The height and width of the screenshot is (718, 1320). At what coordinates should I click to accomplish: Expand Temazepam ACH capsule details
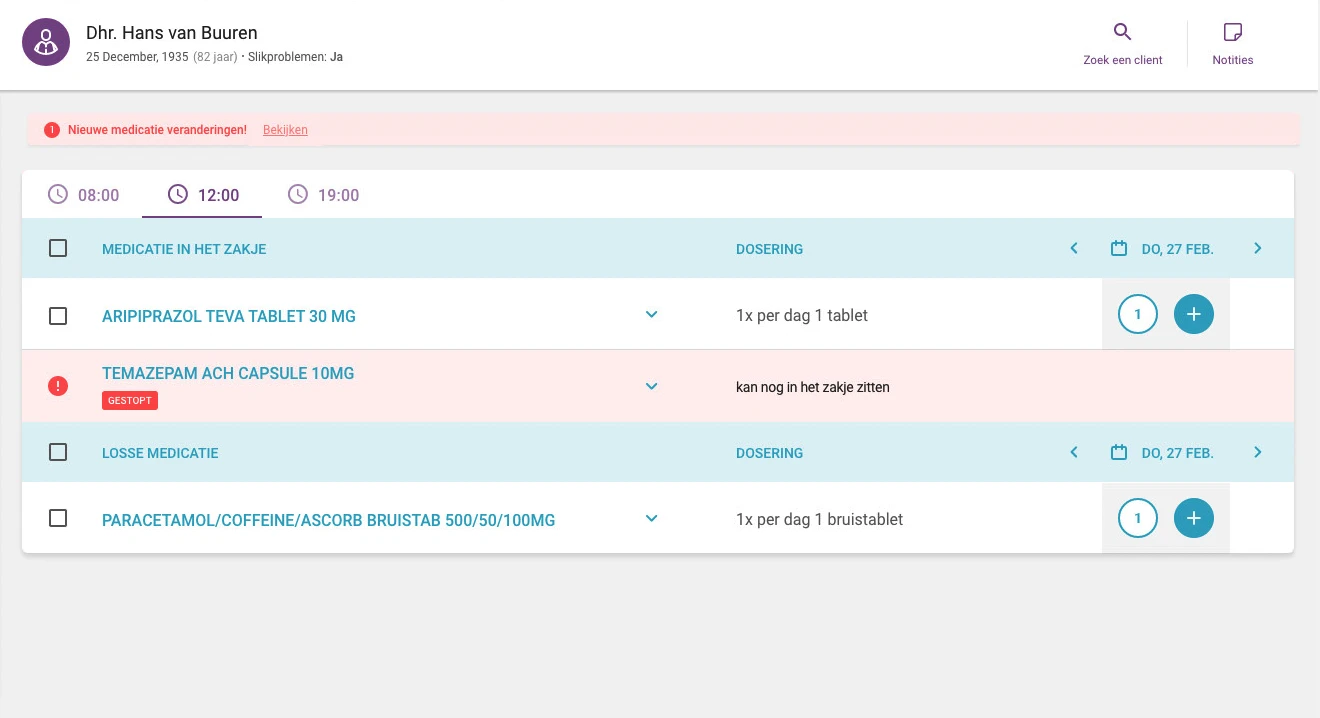tap(651, 386)
